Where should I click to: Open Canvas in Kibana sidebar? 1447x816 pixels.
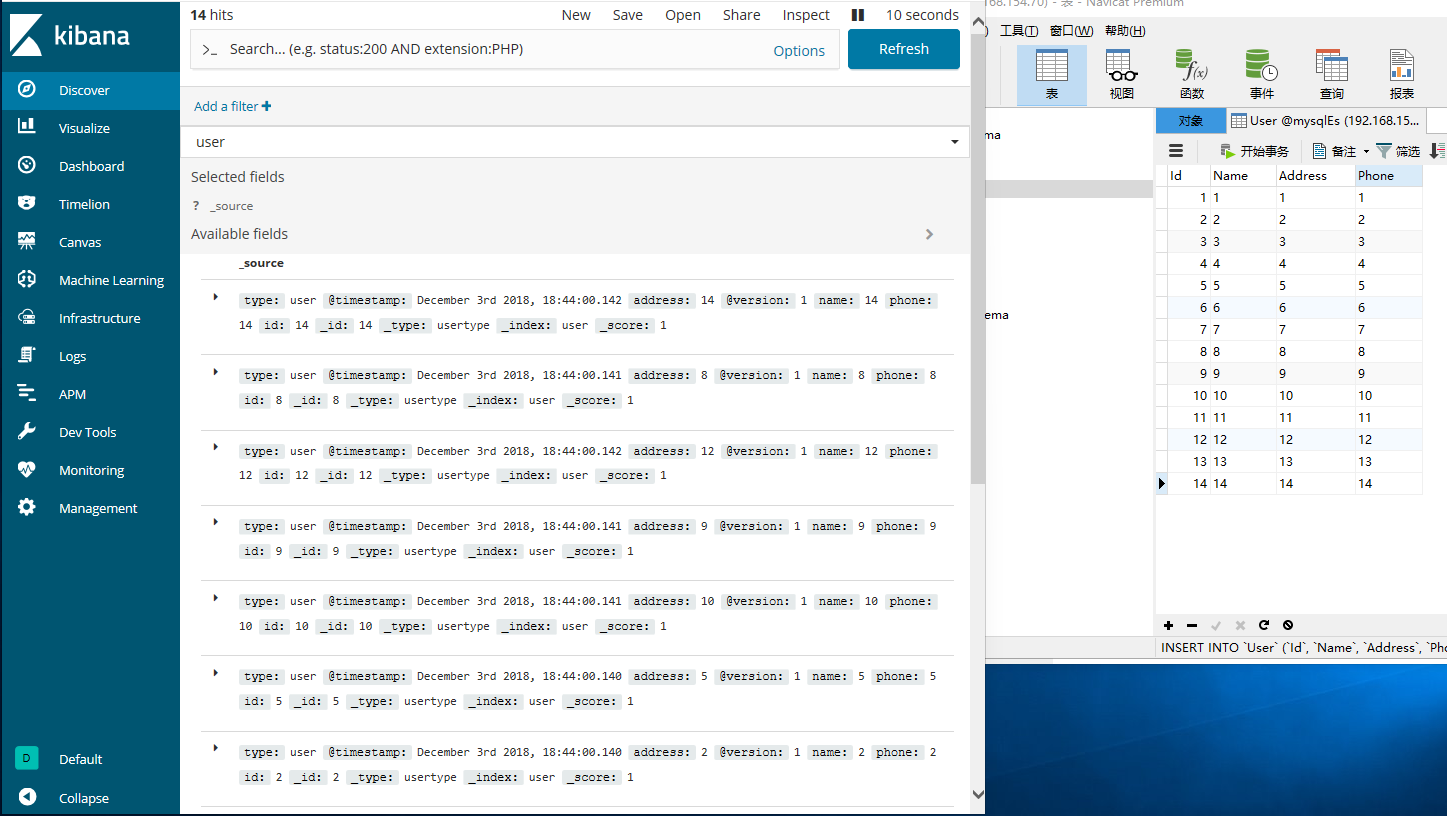click(90, 242)
